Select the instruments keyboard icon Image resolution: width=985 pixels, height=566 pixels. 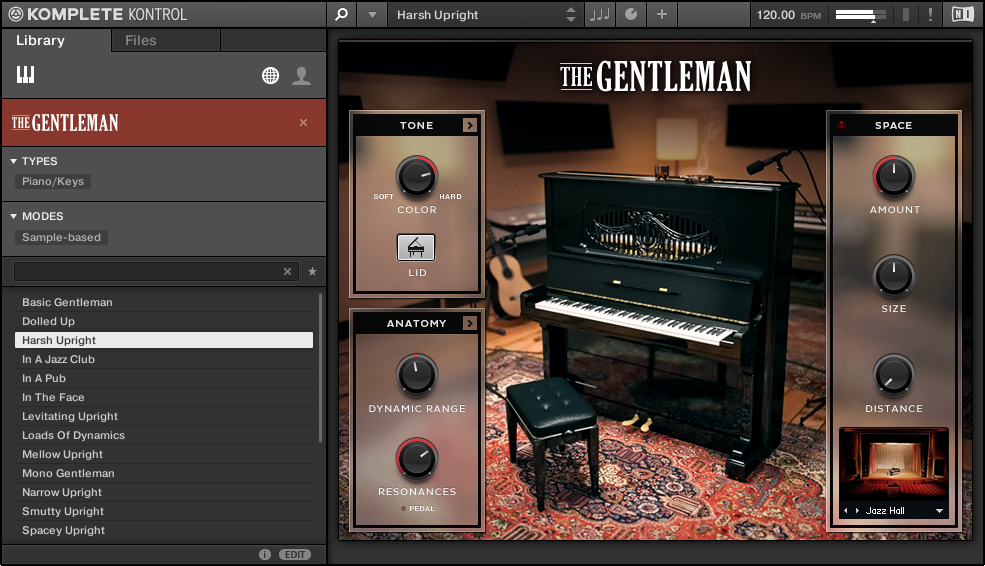[x=25, y=75]
